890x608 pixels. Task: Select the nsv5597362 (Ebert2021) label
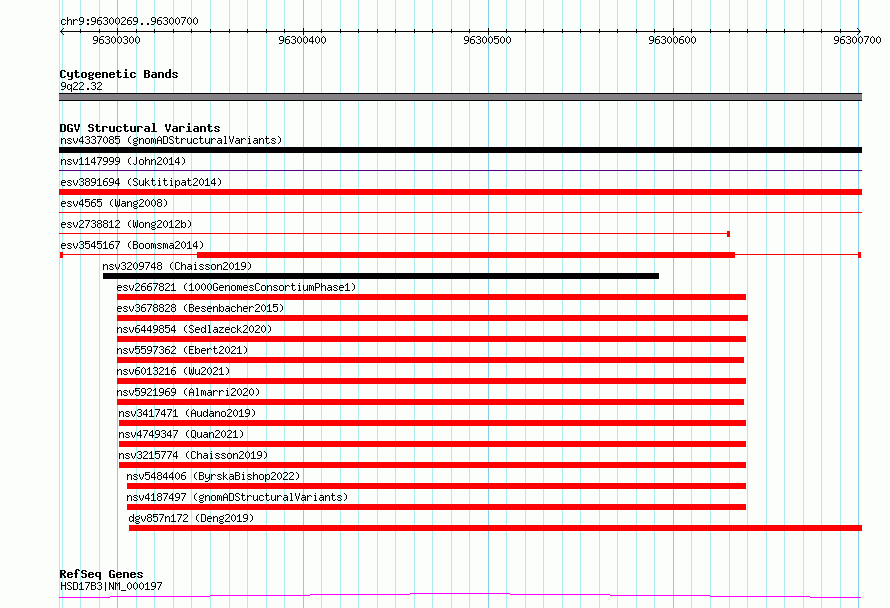pyautogui.click(x=182, y=350)
